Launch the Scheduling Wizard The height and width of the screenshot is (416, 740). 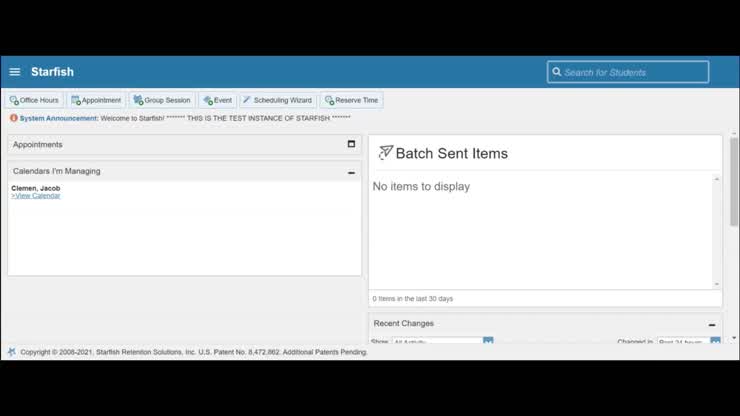tap(278, 100)
